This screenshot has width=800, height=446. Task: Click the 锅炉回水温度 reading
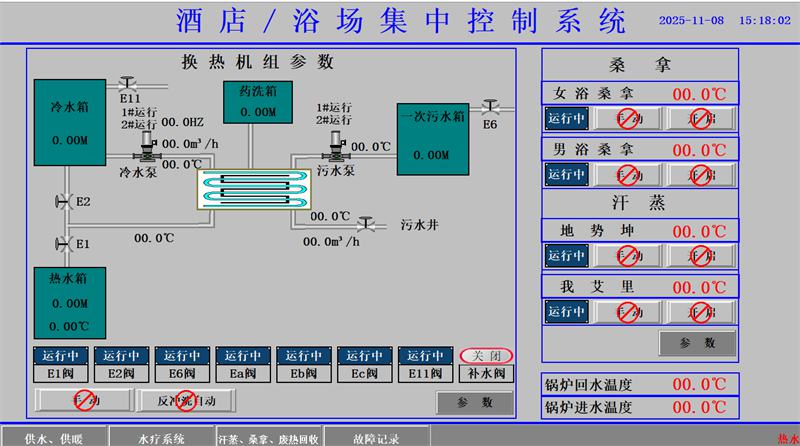click(x=697, y=385)
